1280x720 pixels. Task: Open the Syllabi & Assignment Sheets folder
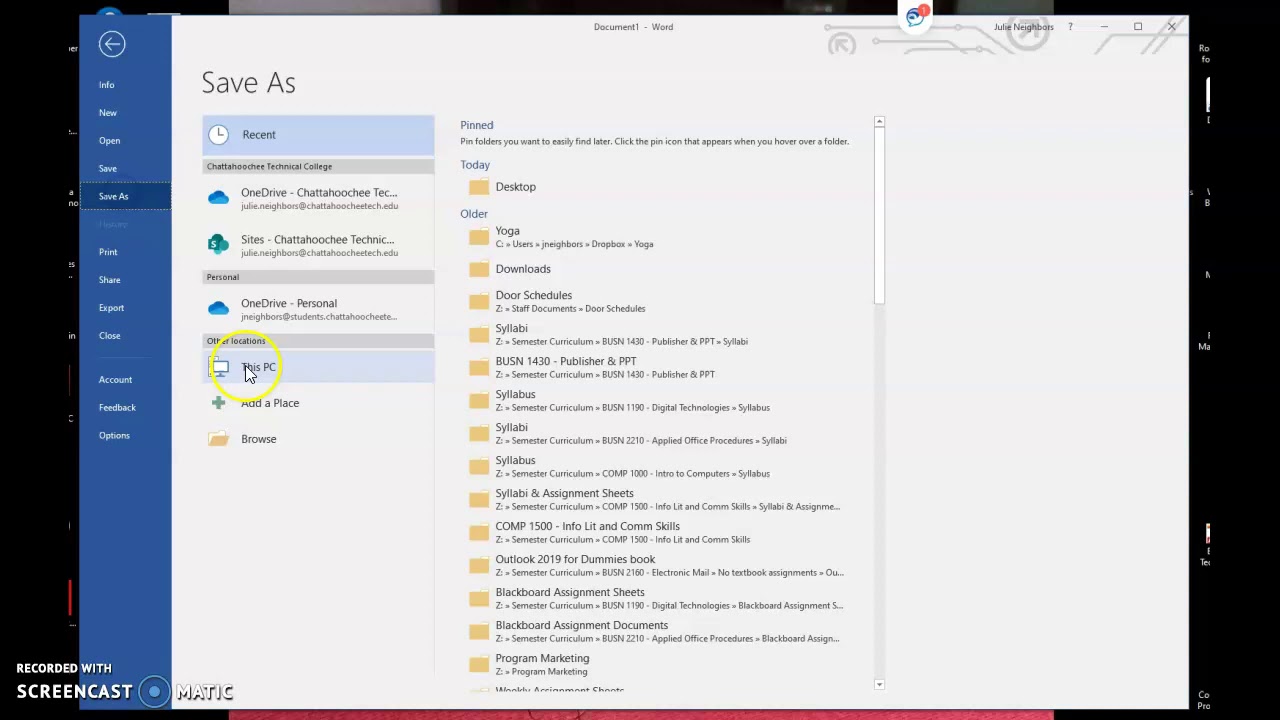click(x=666, y=500)
